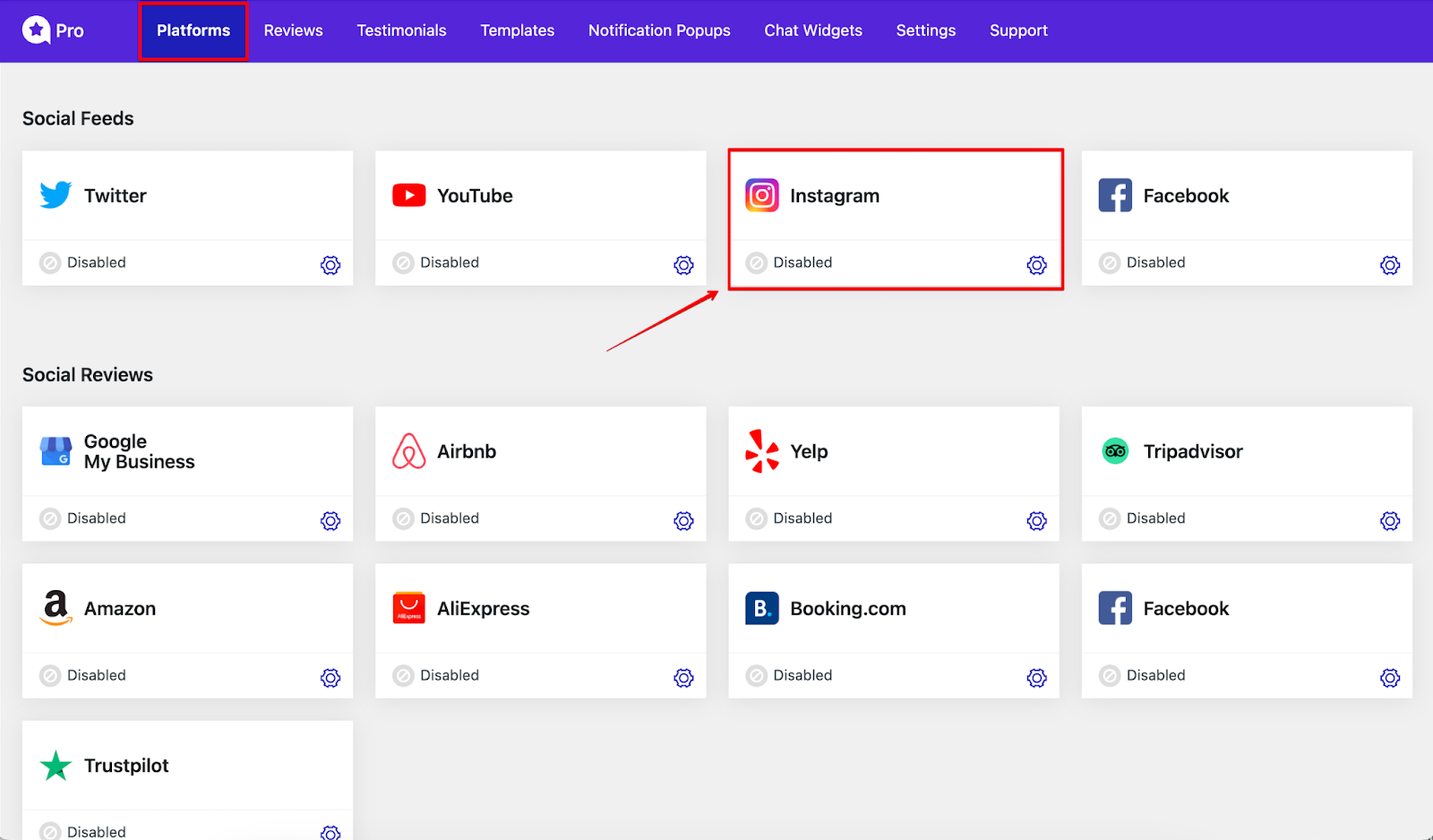The height and width of the screenshot is (840, 1433).
Task: Go to the Testimonials tab
Action: pyautogui.click(x=401, y=30)
